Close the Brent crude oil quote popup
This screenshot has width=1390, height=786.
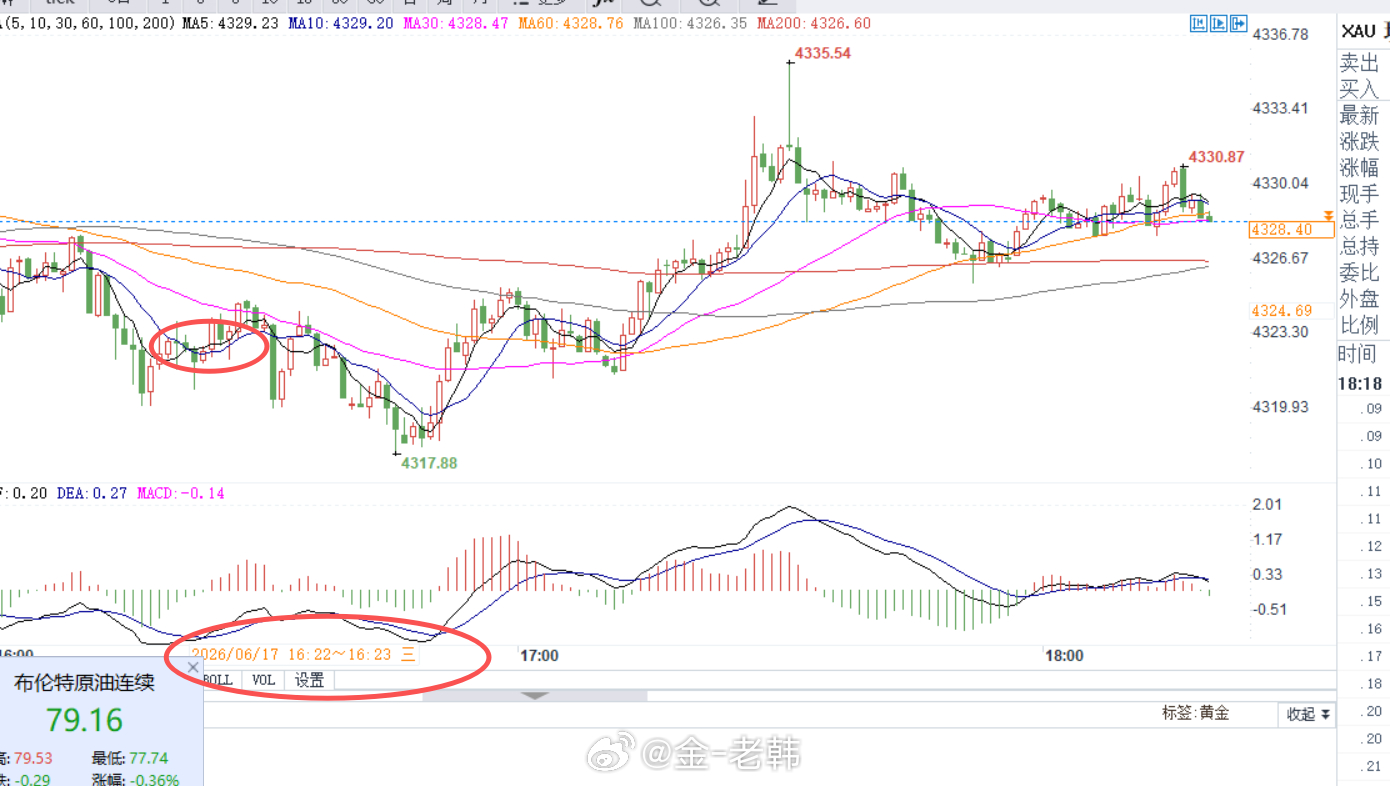(x=193, y=666)
